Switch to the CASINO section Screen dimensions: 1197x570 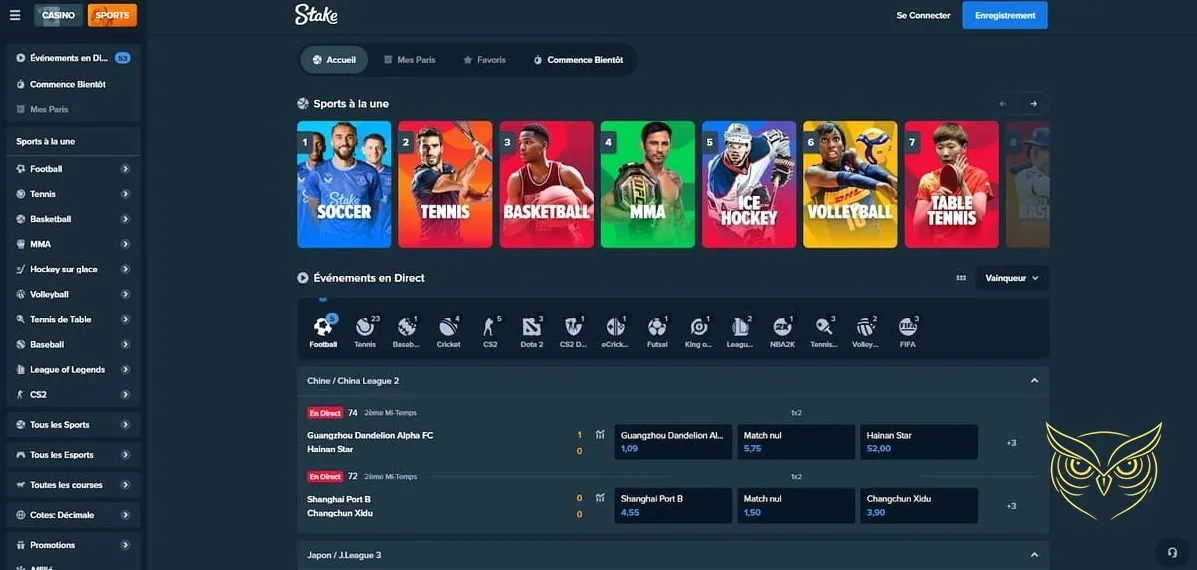tap(58, 15)
